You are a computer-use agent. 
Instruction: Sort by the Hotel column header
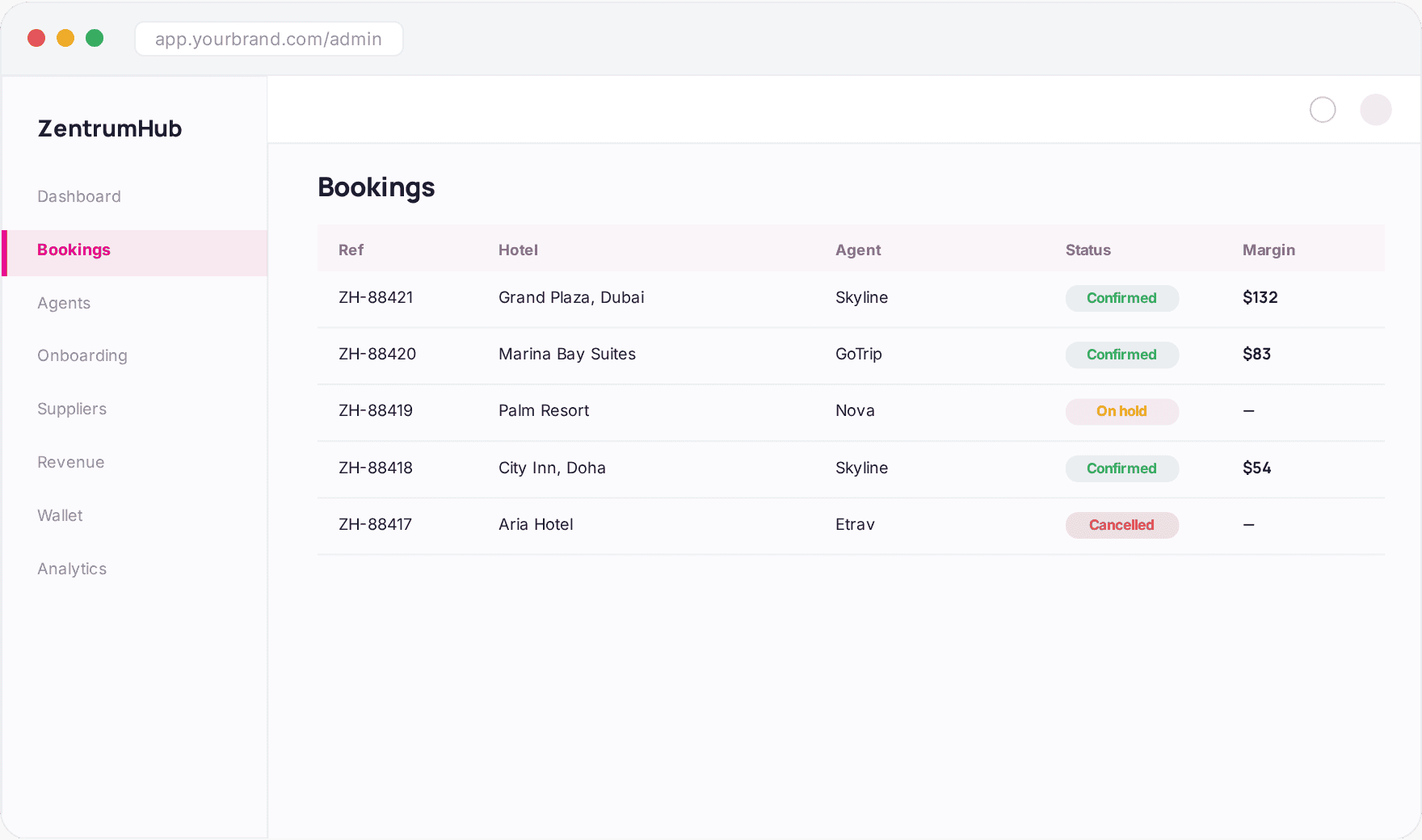tap(518, 250)
